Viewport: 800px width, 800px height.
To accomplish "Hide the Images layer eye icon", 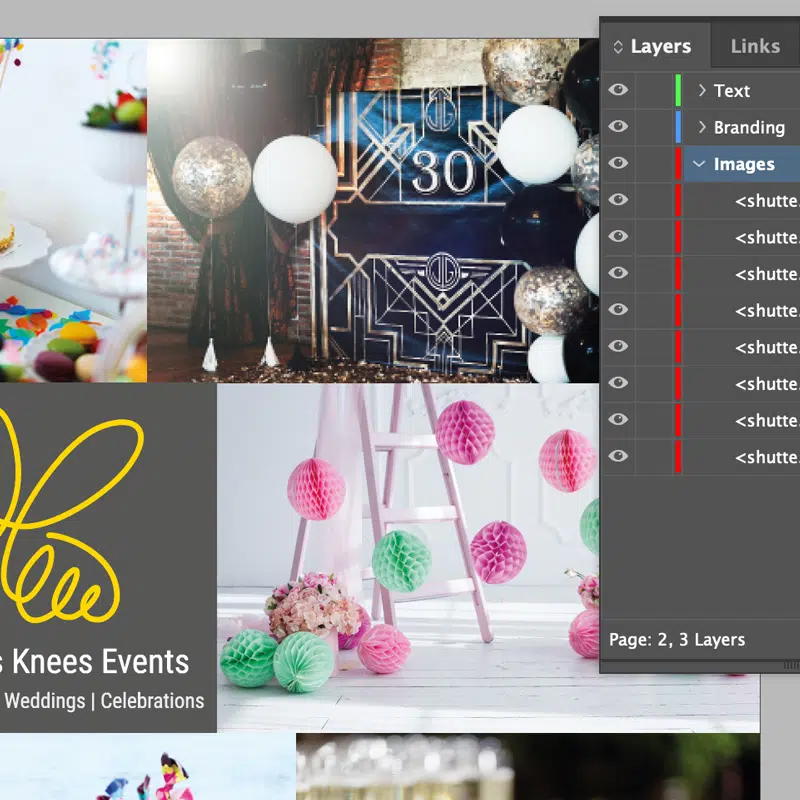I will [619, 164].
